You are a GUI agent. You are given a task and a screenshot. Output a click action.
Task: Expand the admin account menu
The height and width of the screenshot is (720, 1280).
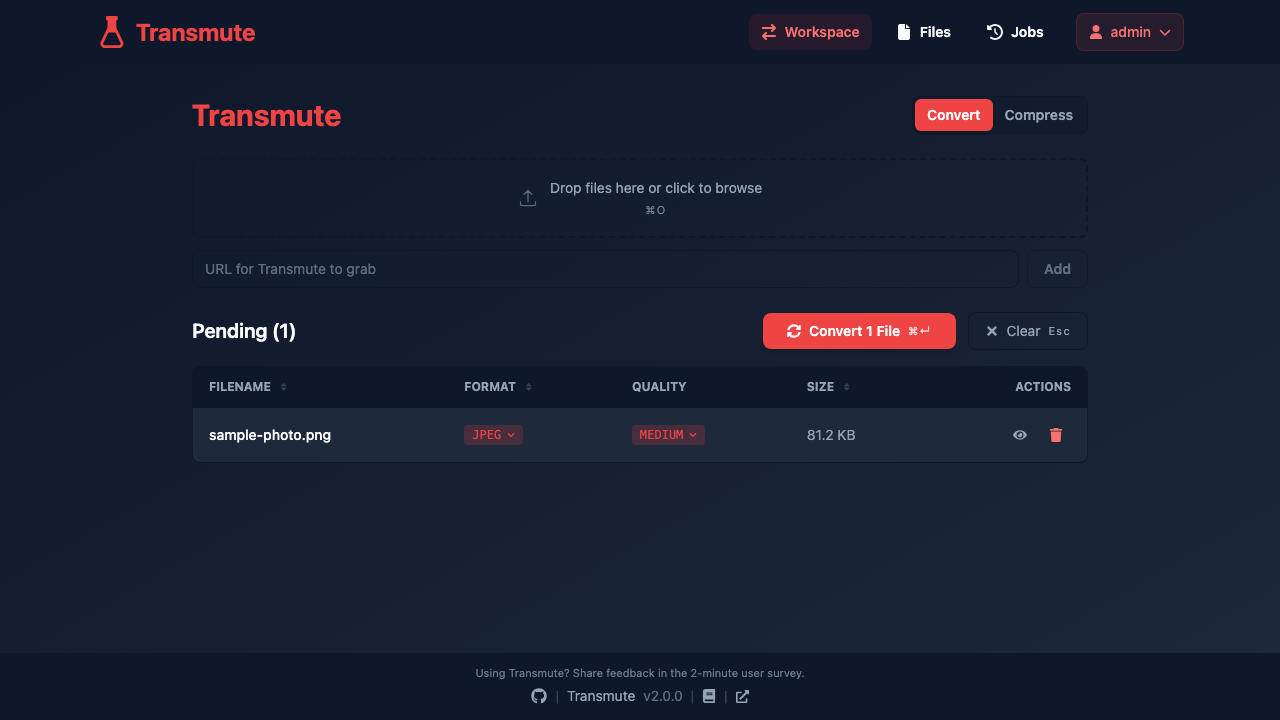[x=1130, y=32]
